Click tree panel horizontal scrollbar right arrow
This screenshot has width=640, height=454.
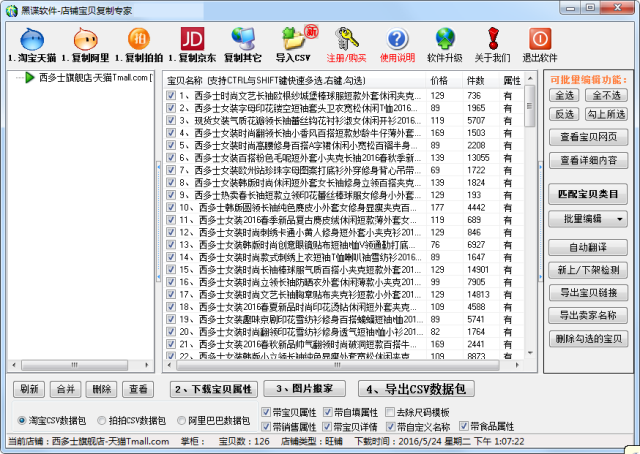(147, 365)
